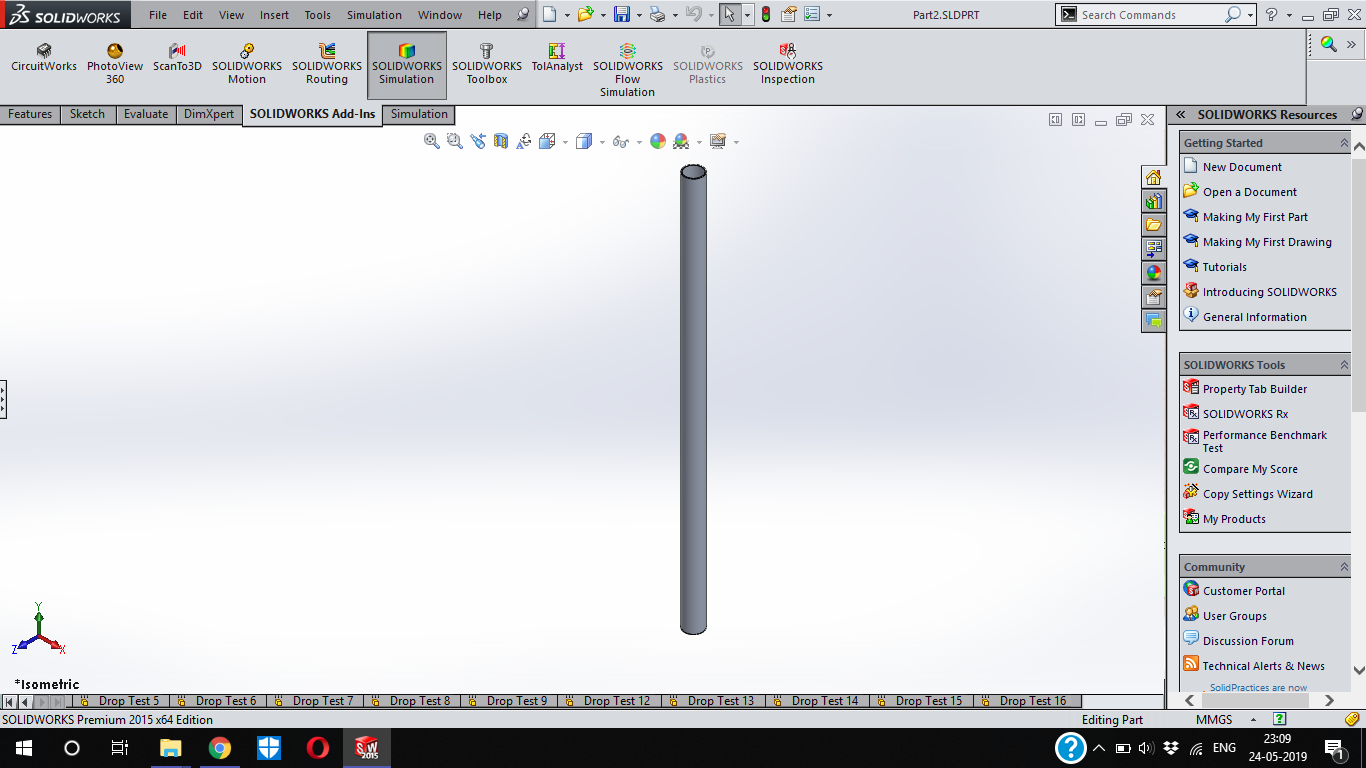Enable the PhotoView 360 add-in
1366x768 pixels.
115,64
